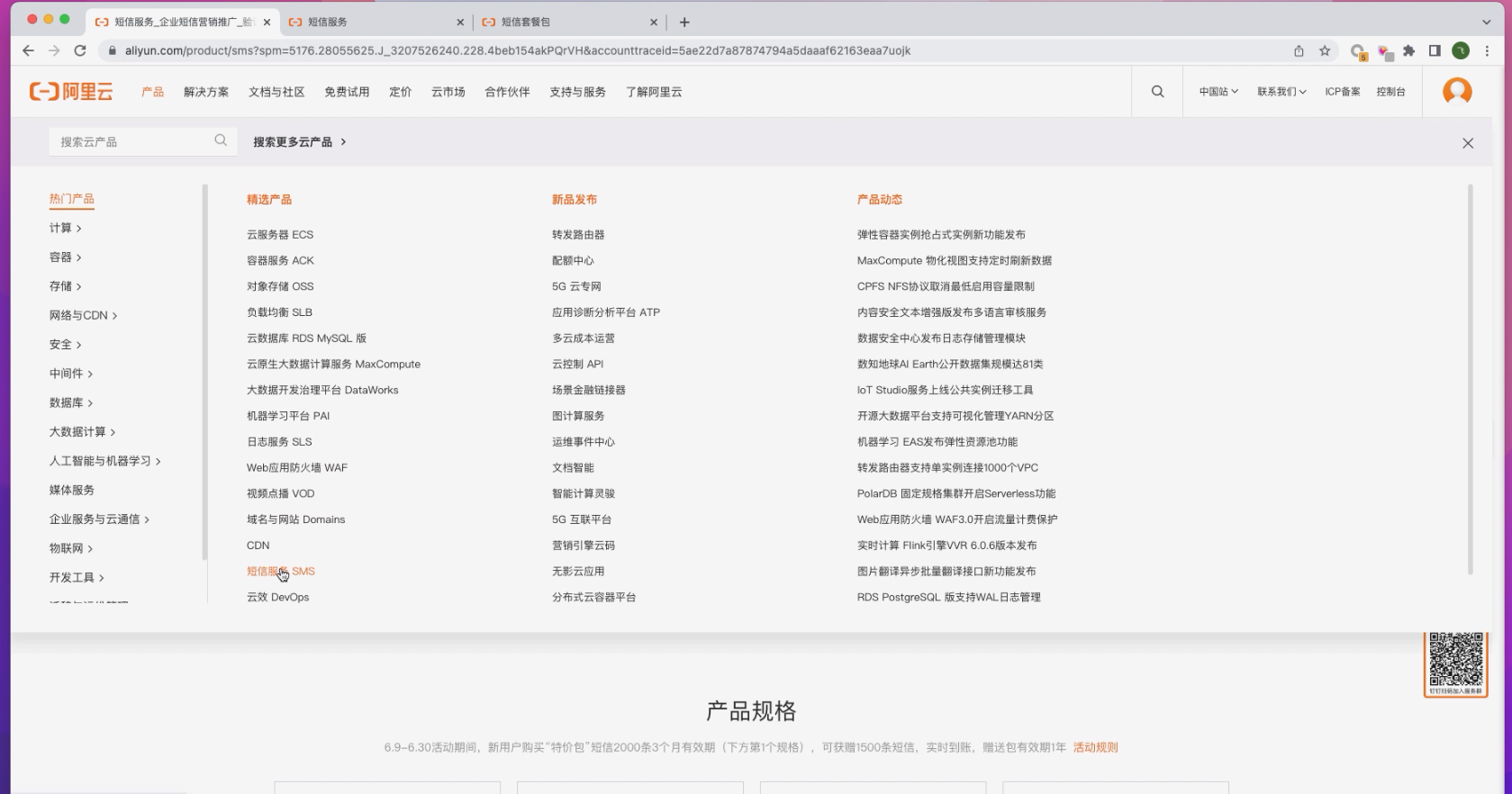Viewport: 1512px width, 794px height.
Task: Click 活动规则 link
Action: (x=1095, y=747)
